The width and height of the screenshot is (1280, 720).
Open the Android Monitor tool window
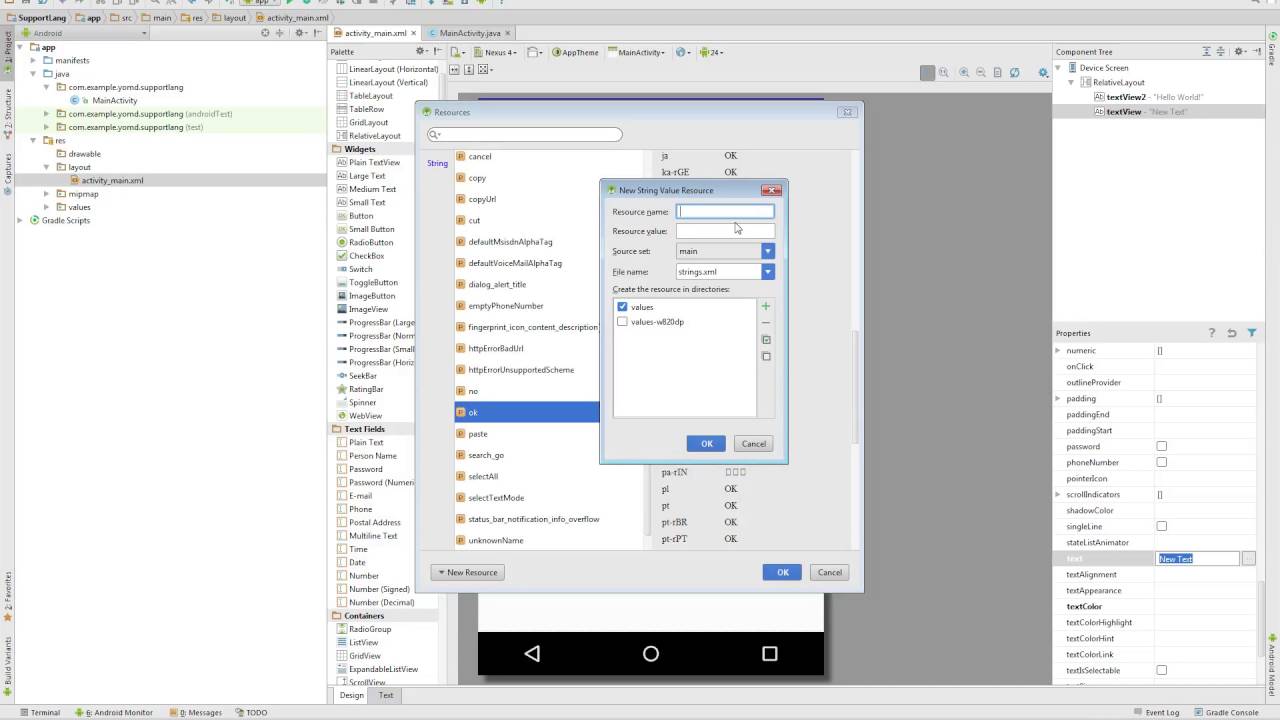113,713
